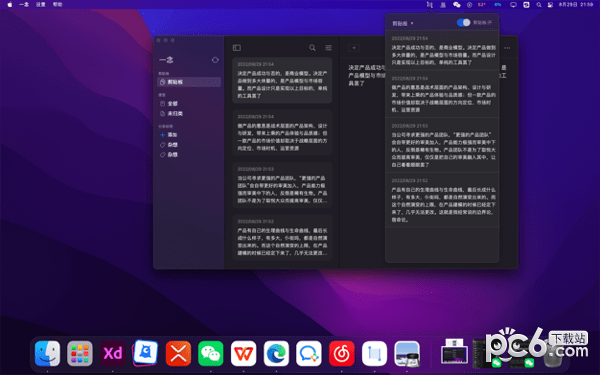Select popup clip starting 决定产品成功与否的

tap(442, 51)
